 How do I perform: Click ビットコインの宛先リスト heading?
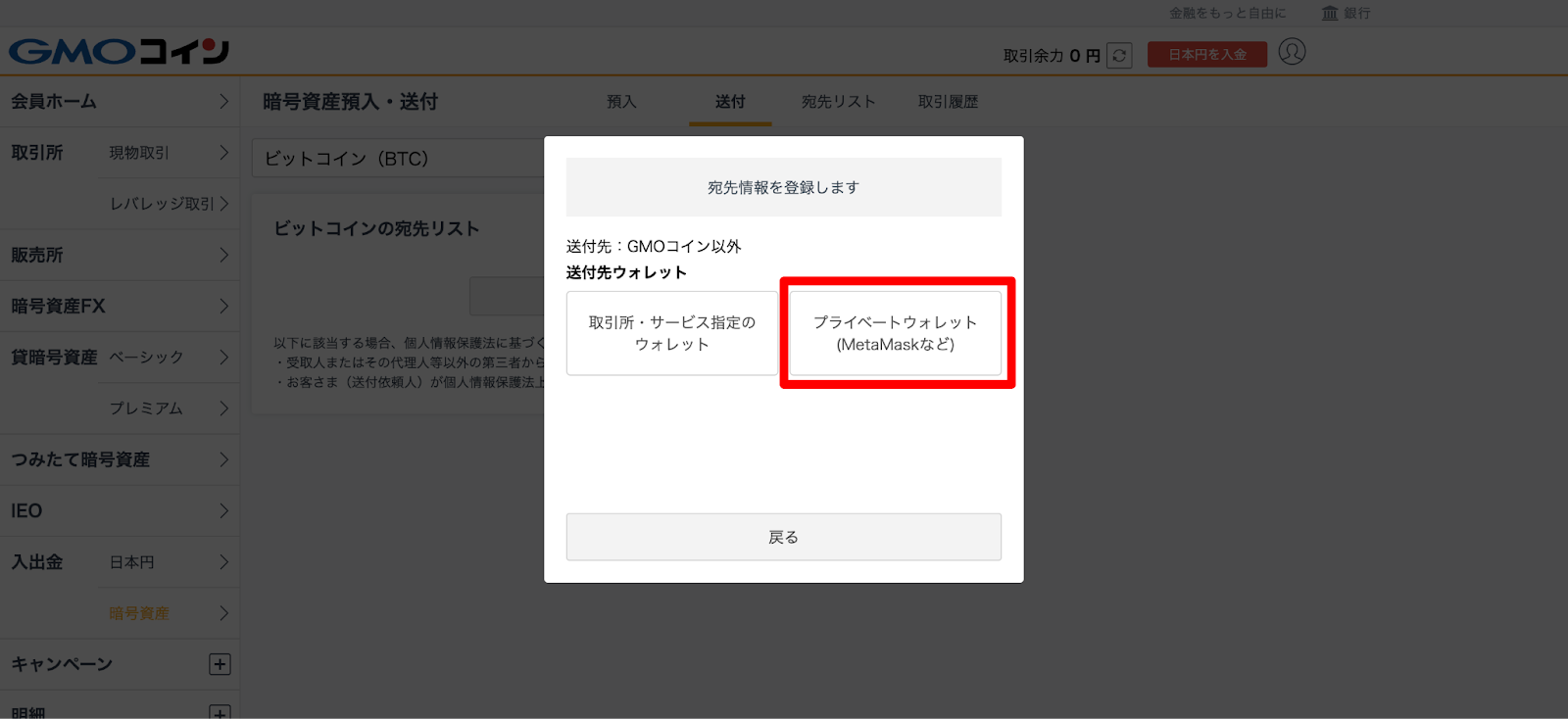point(376,228)
